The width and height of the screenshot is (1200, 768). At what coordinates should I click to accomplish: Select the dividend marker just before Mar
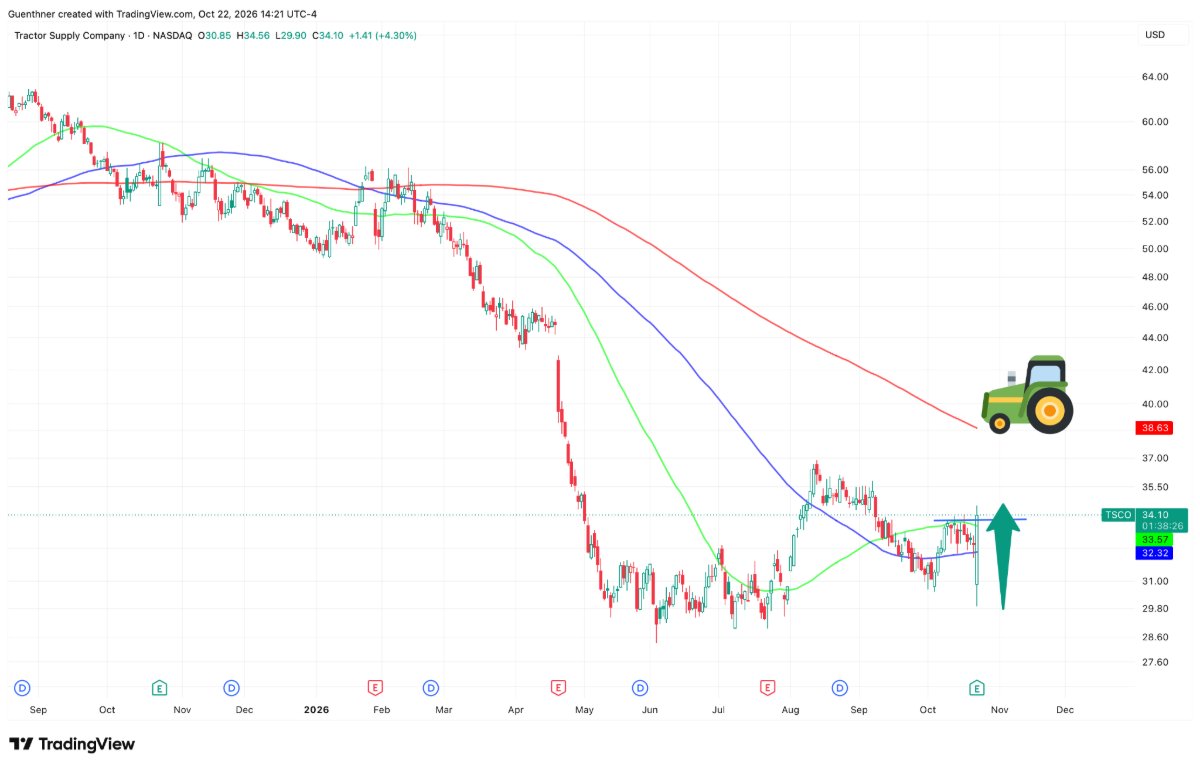click(x=431, y=687)
